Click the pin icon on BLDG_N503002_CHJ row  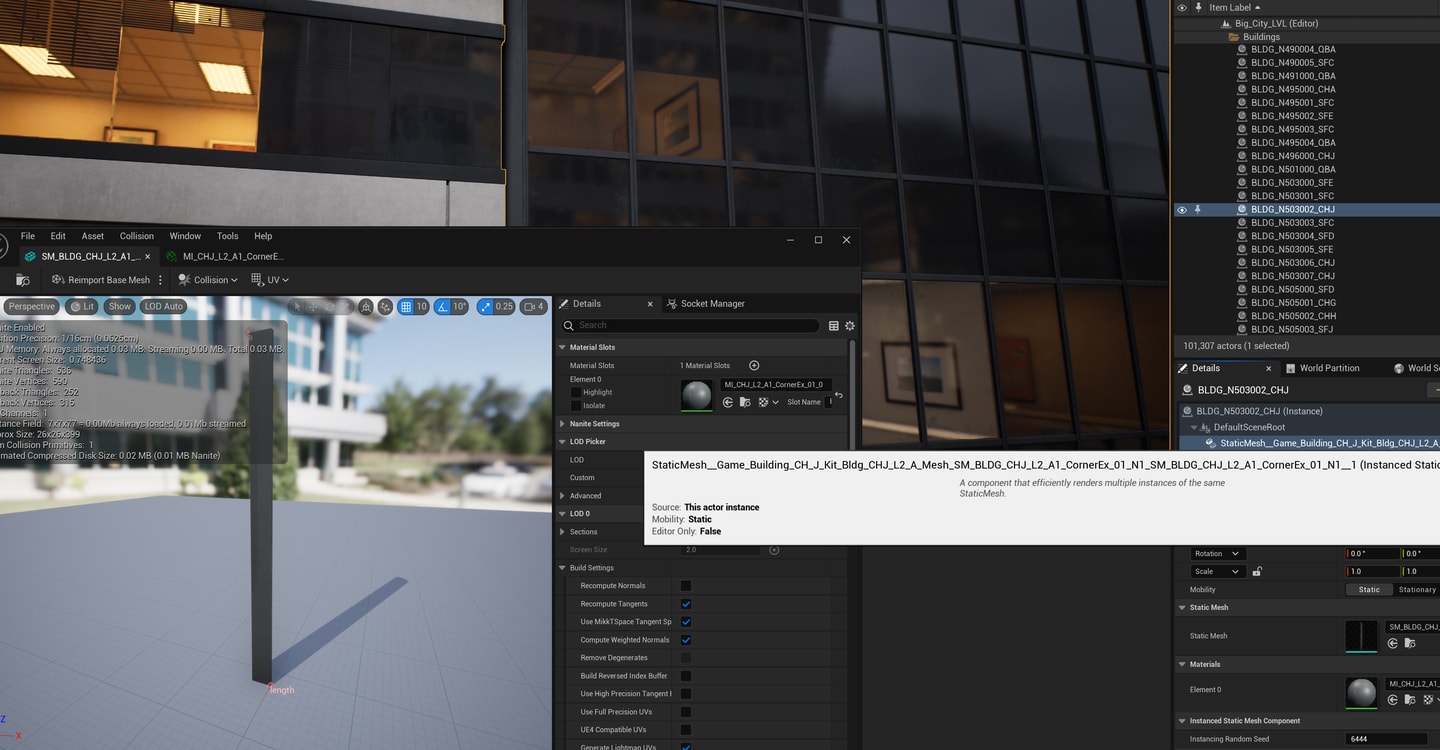[x=1197, y=210]
